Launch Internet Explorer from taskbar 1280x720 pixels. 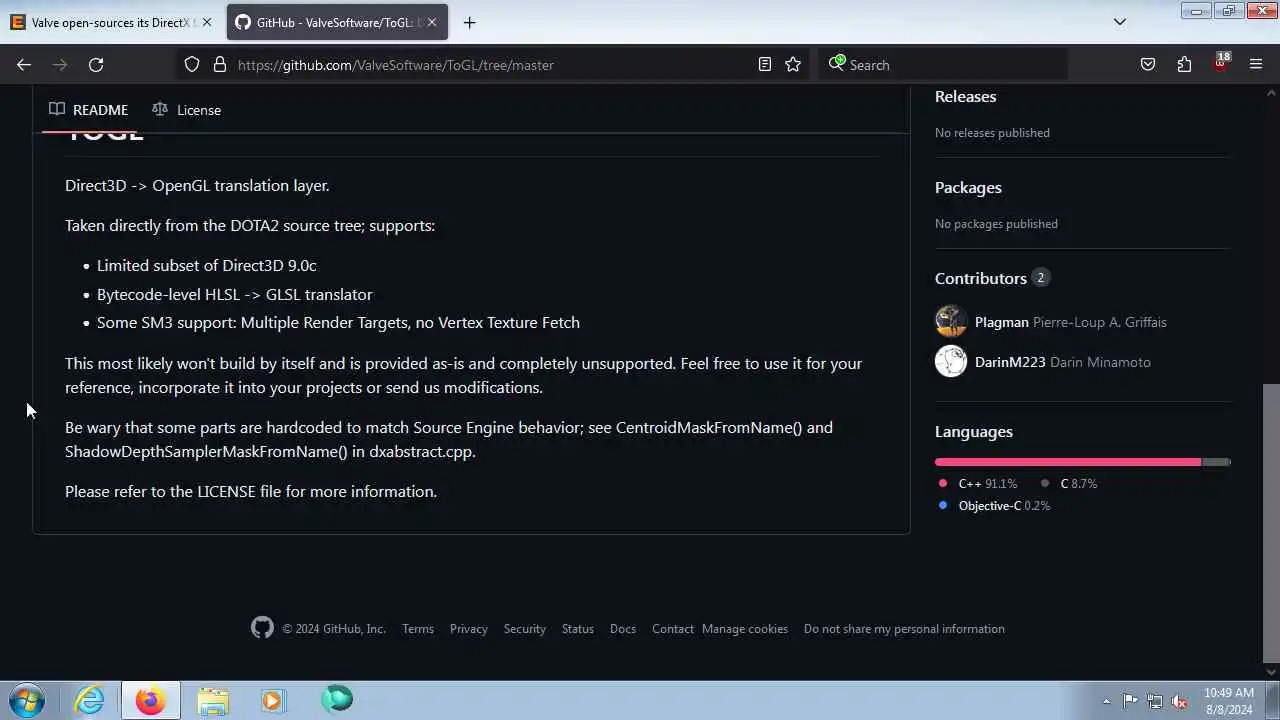pos(90,700)
